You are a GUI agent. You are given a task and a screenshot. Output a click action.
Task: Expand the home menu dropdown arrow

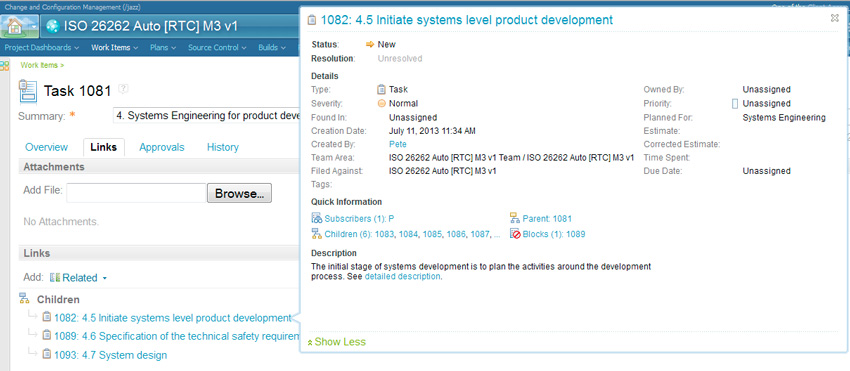34,26
